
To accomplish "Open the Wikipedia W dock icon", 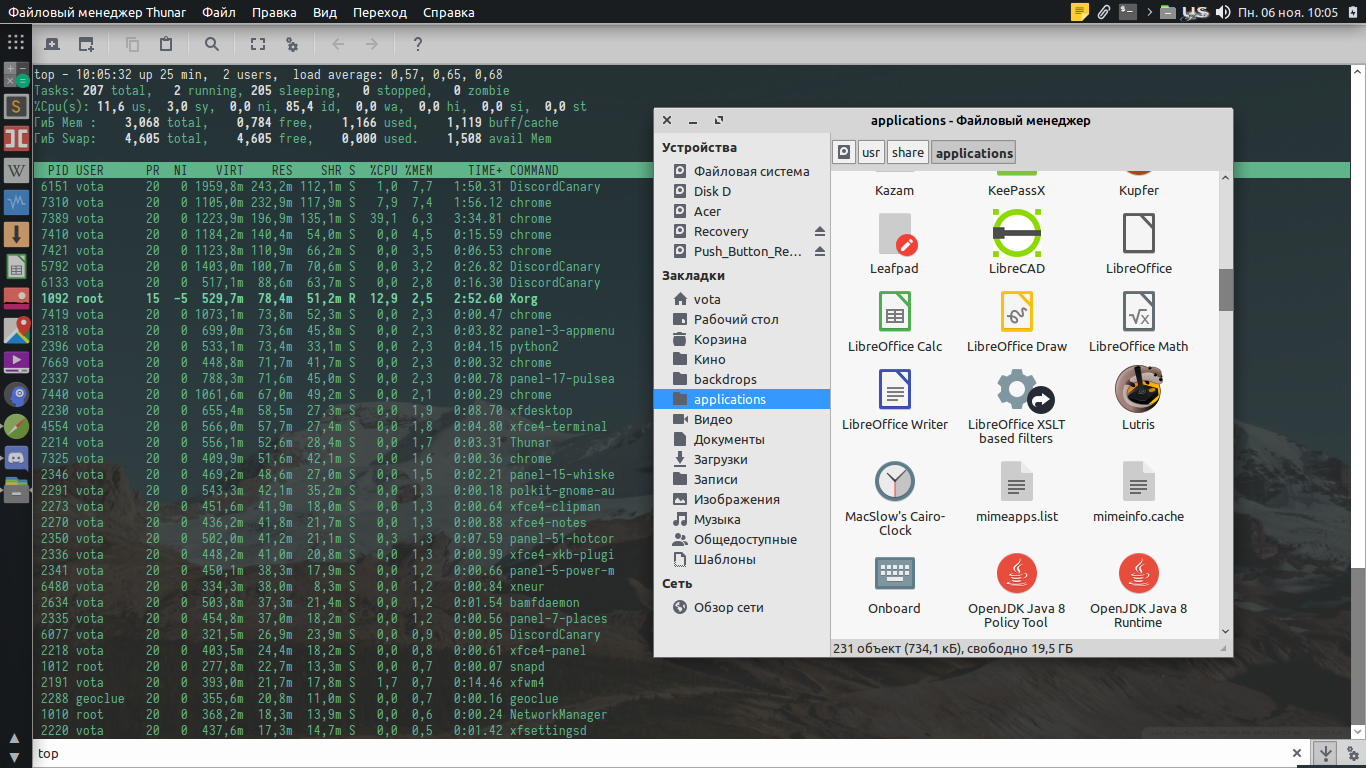I will tap(16, 169).
